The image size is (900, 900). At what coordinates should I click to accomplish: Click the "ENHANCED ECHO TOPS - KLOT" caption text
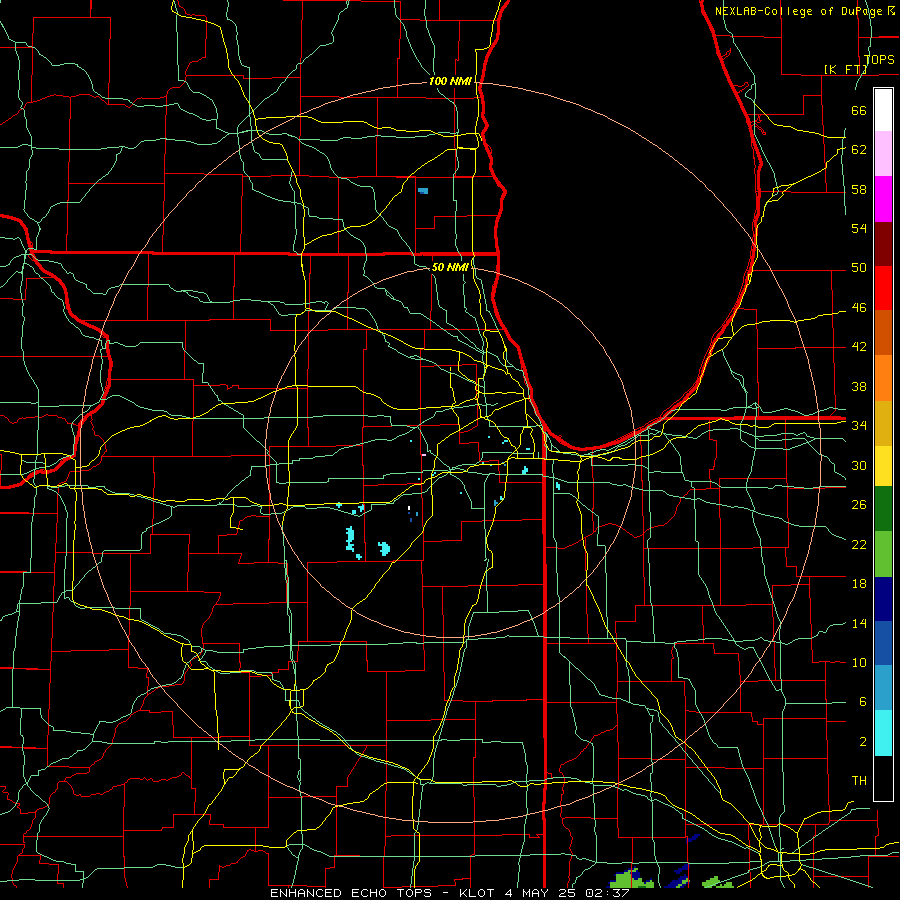[382, 893]
